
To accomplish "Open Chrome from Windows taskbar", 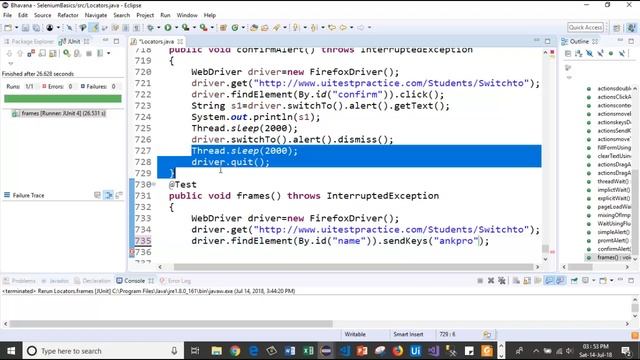I will (235, 351).
